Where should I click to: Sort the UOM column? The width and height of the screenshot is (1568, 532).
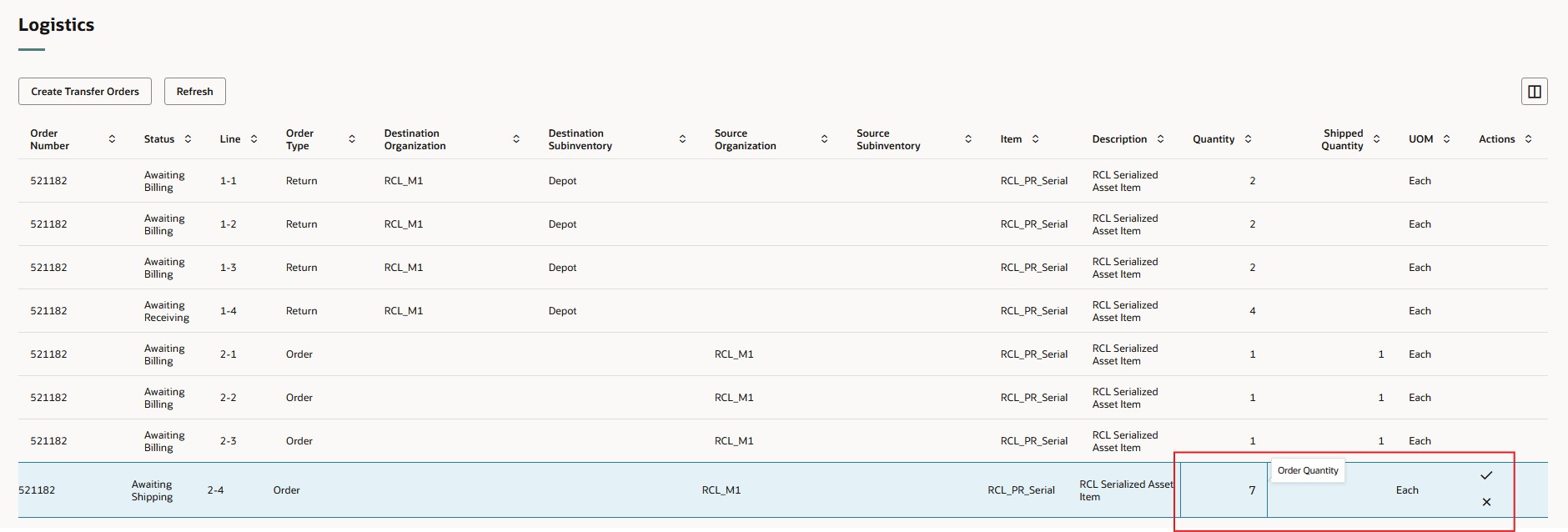click(x=1446, y=139)
